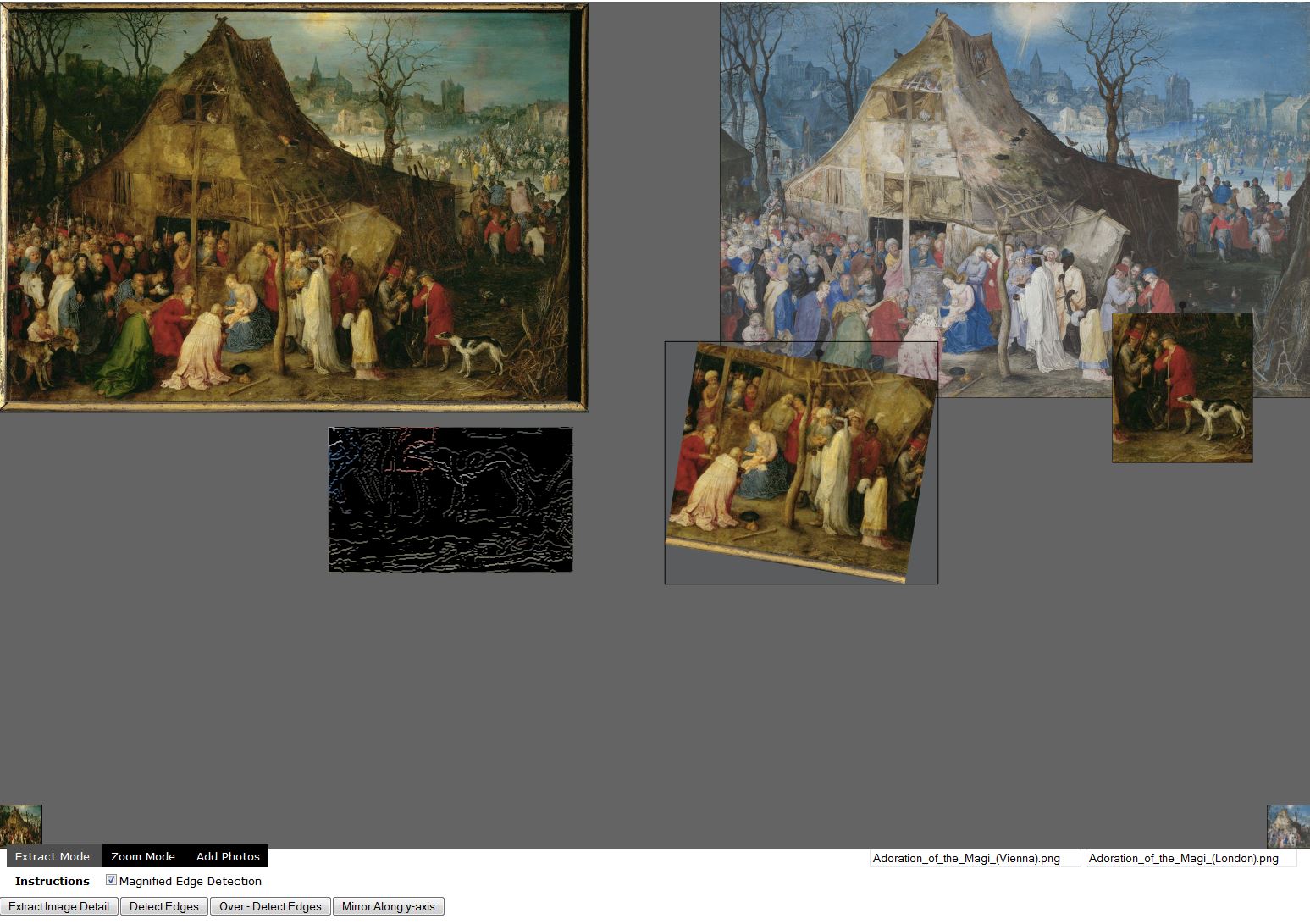The image size is (1310, 924).
Task: Apply Mirror Along y-axis
Action: click(x=388, y=906)
